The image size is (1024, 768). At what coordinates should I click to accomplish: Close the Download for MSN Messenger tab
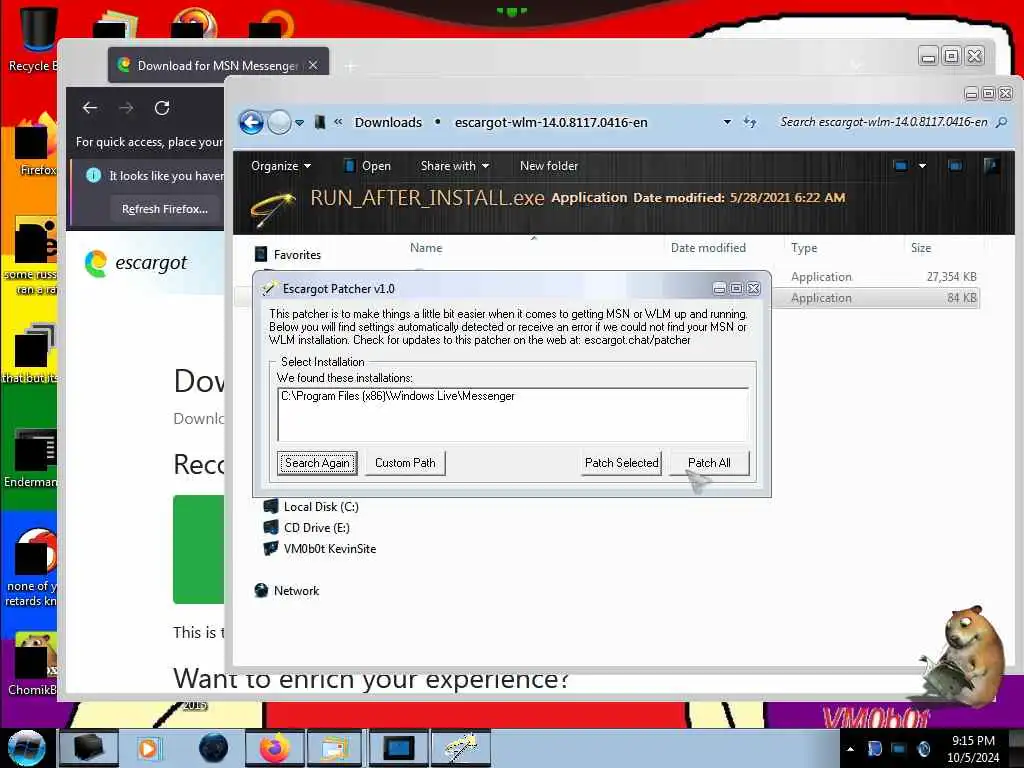click(x=313, y=65)
